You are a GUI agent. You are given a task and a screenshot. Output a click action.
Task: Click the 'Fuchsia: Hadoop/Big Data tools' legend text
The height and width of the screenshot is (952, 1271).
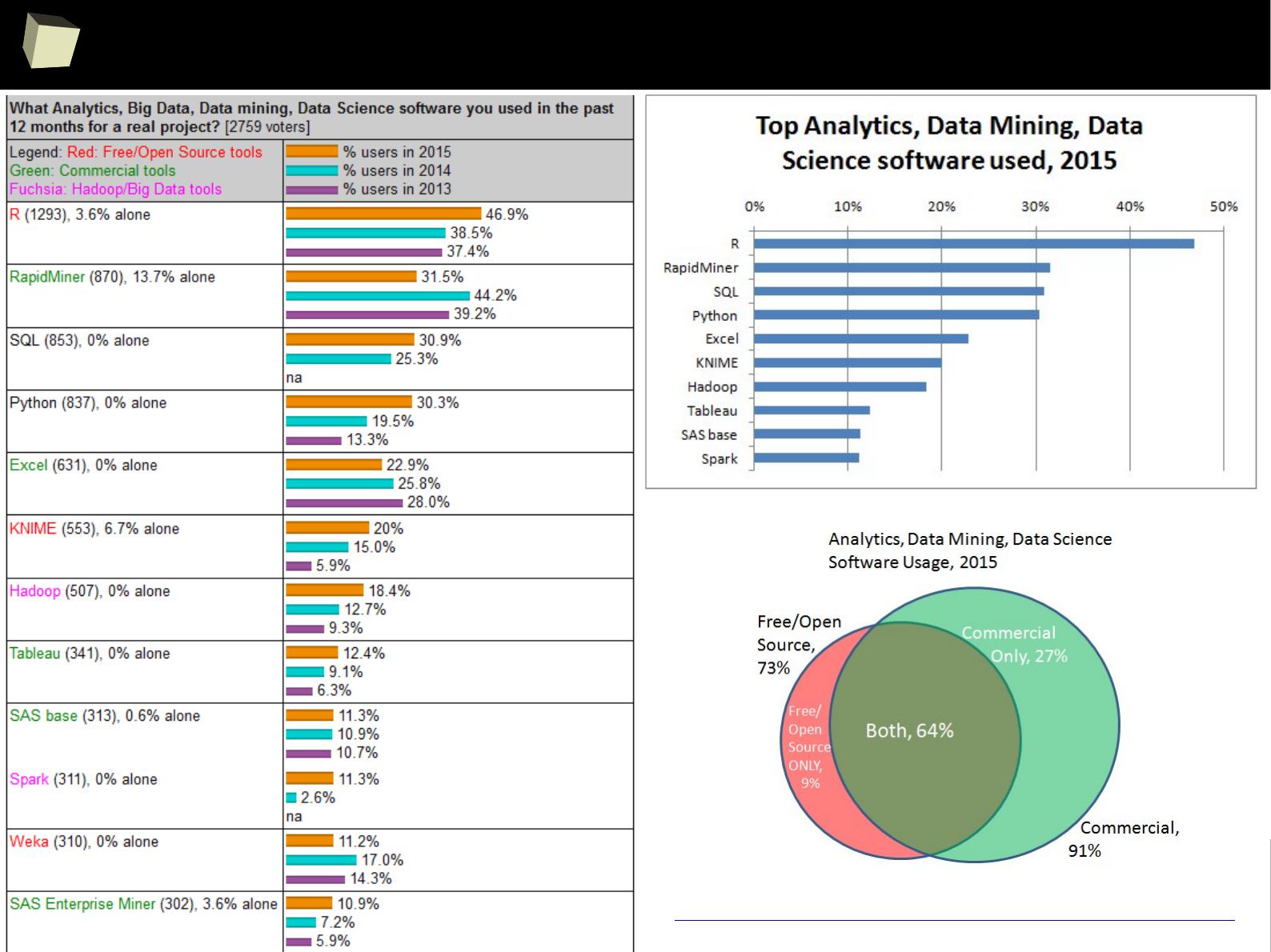[x=115, y=189]
